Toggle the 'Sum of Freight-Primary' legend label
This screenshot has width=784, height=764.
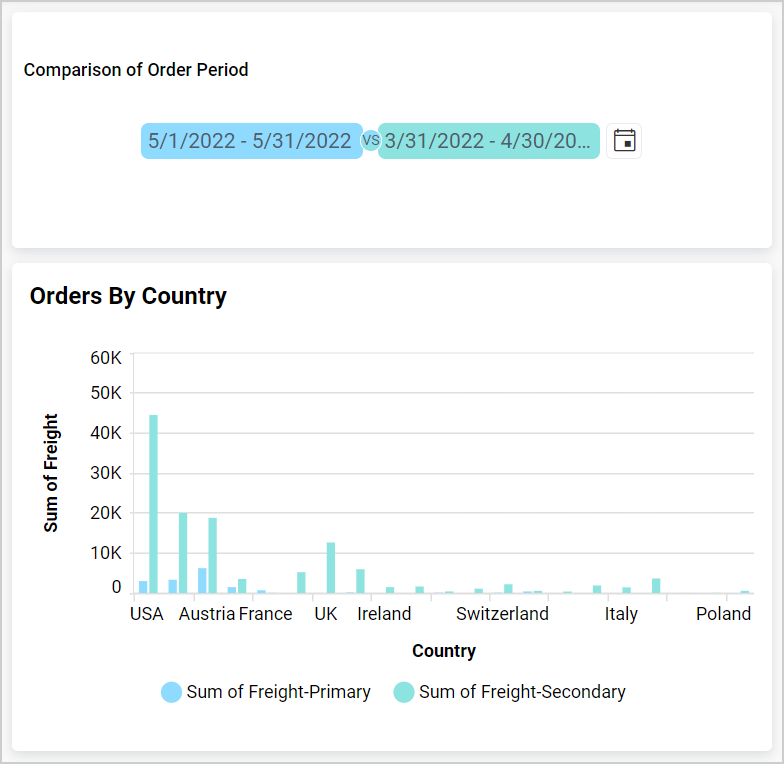pyautogui.click(x=278, y=692)
